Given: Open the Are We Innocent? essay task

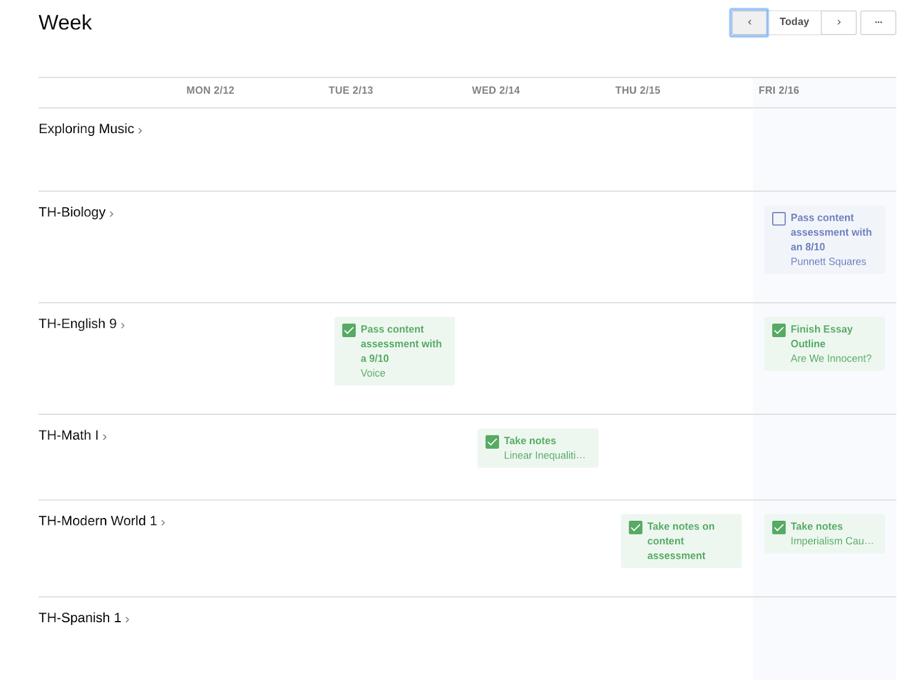Looking at the screenshot, I should (830, 358).
